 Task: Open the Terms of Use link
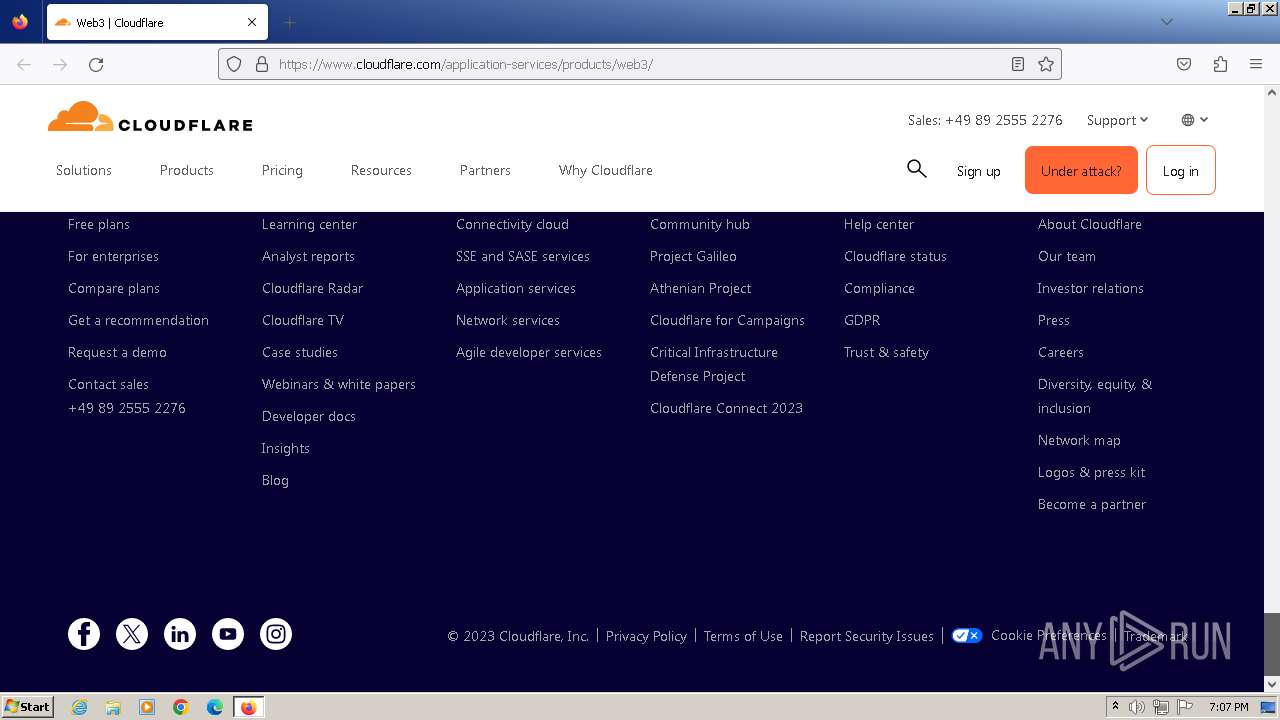(743, 636)
